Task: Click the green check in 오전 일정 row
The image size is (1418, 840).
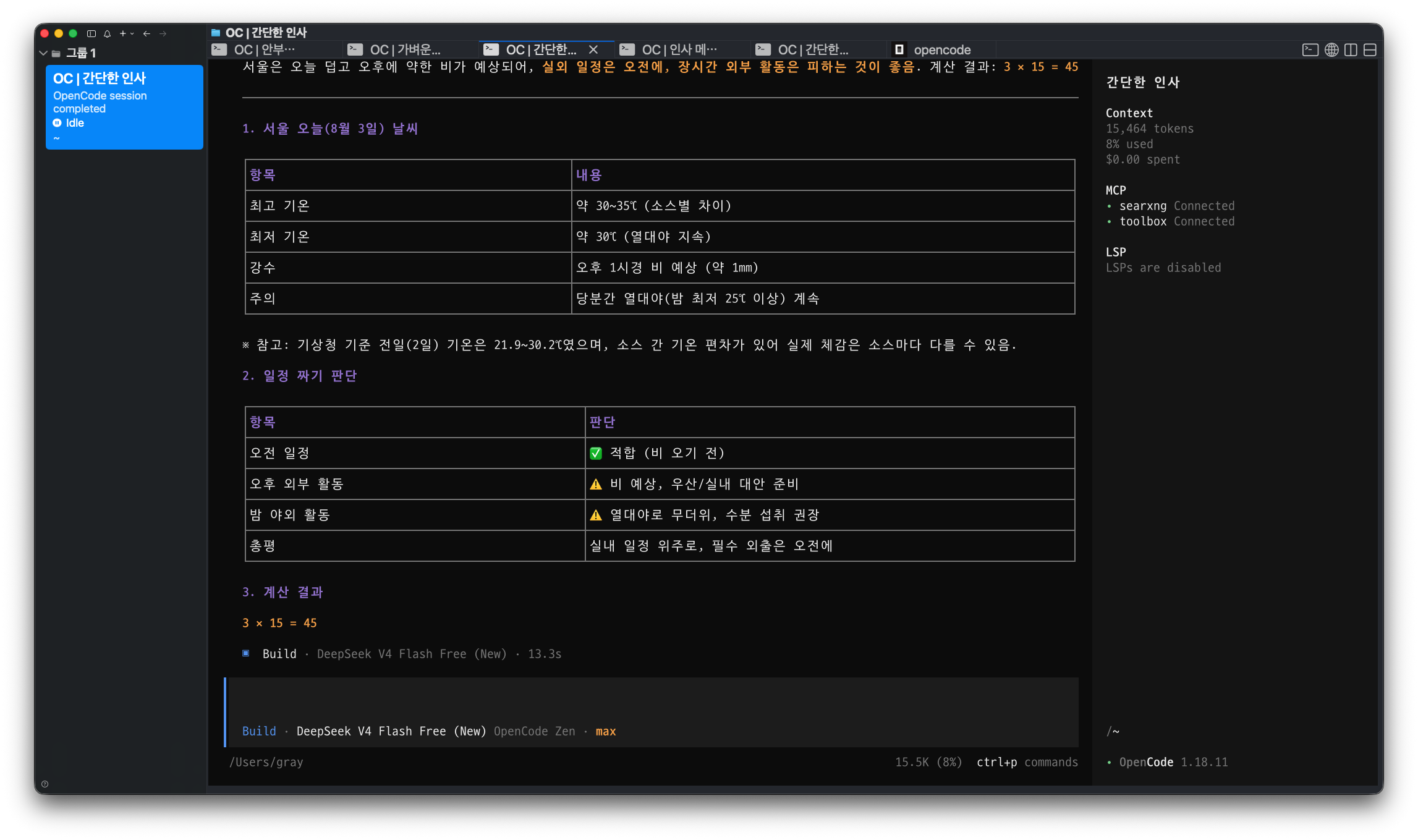Action: (596, 453)
